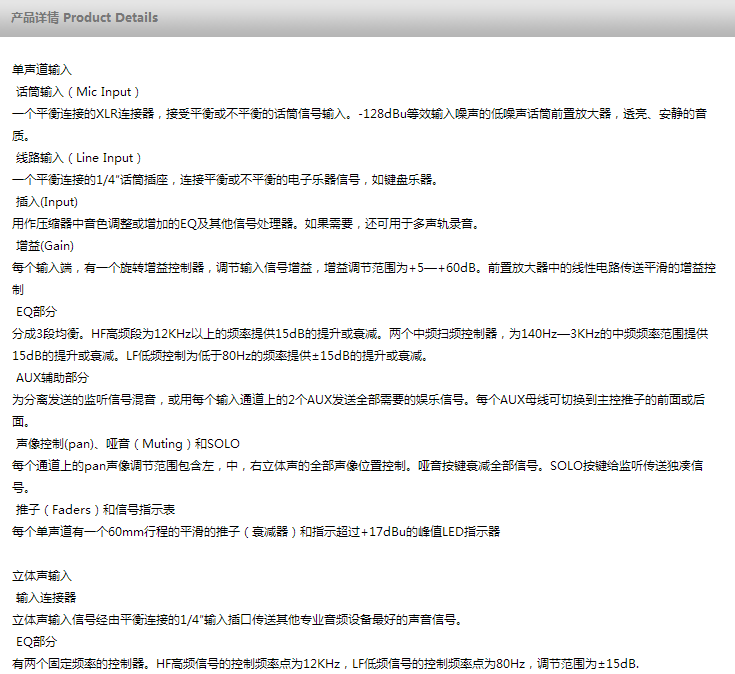Click the line mentioning LF低频控制为低于80Hz
735x674 pixels.
[x=220, y=356]
